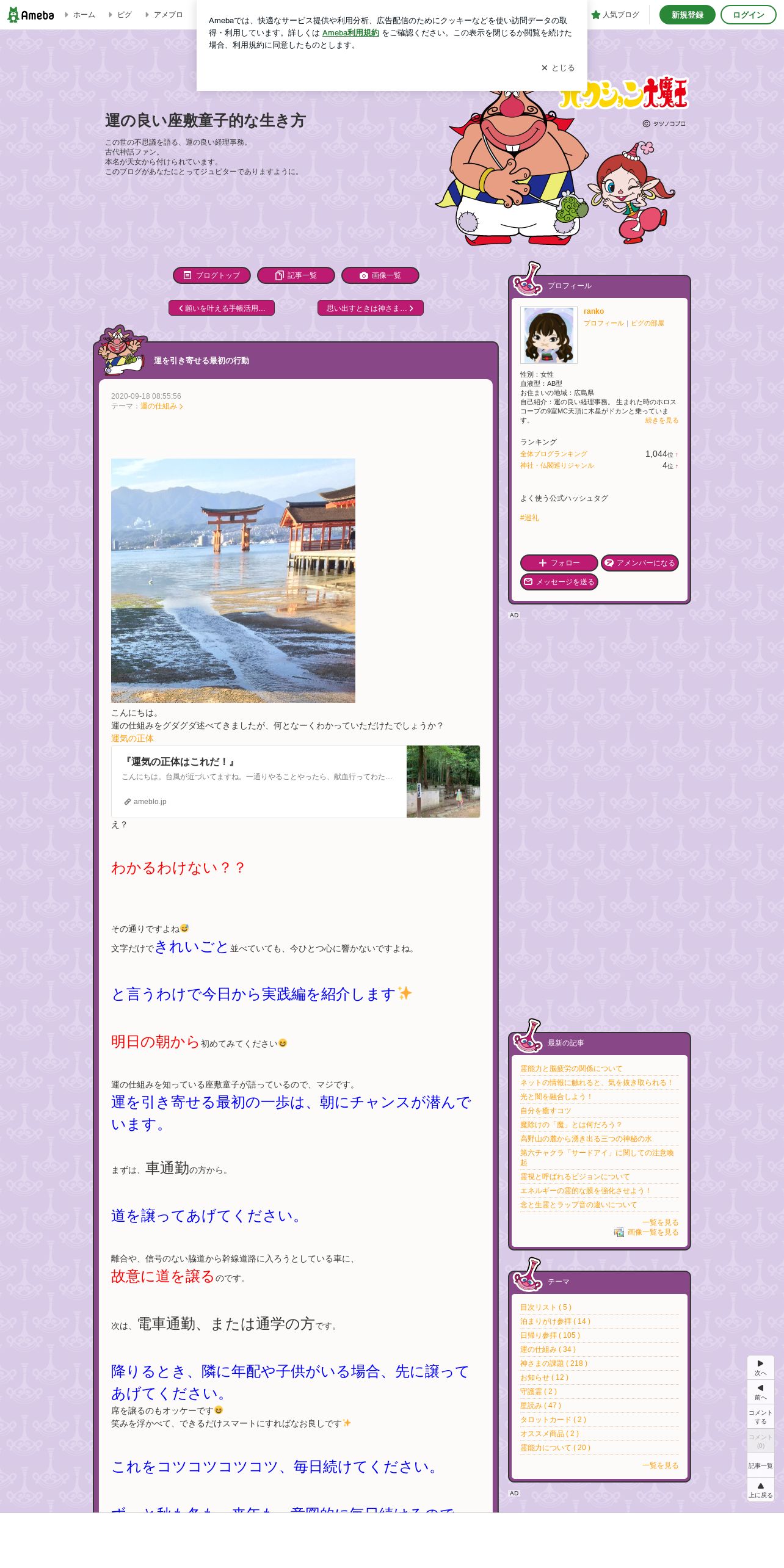Open the ピグ nav item
This screenshot has width=784, height=1568.
(x=120, y=15)
